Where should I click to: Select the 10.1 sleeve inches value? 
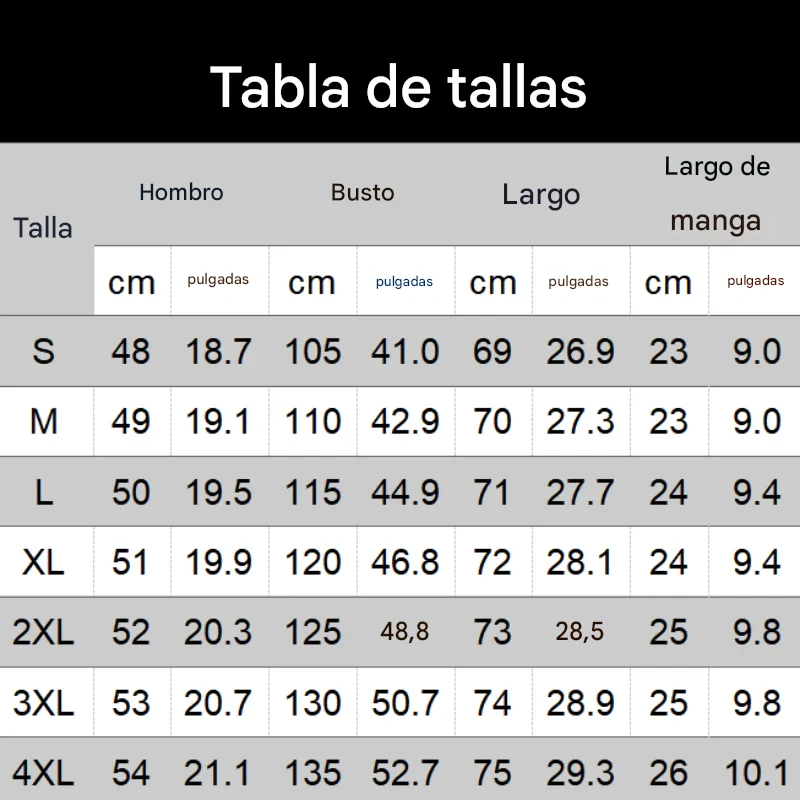[x=756, y=773]
